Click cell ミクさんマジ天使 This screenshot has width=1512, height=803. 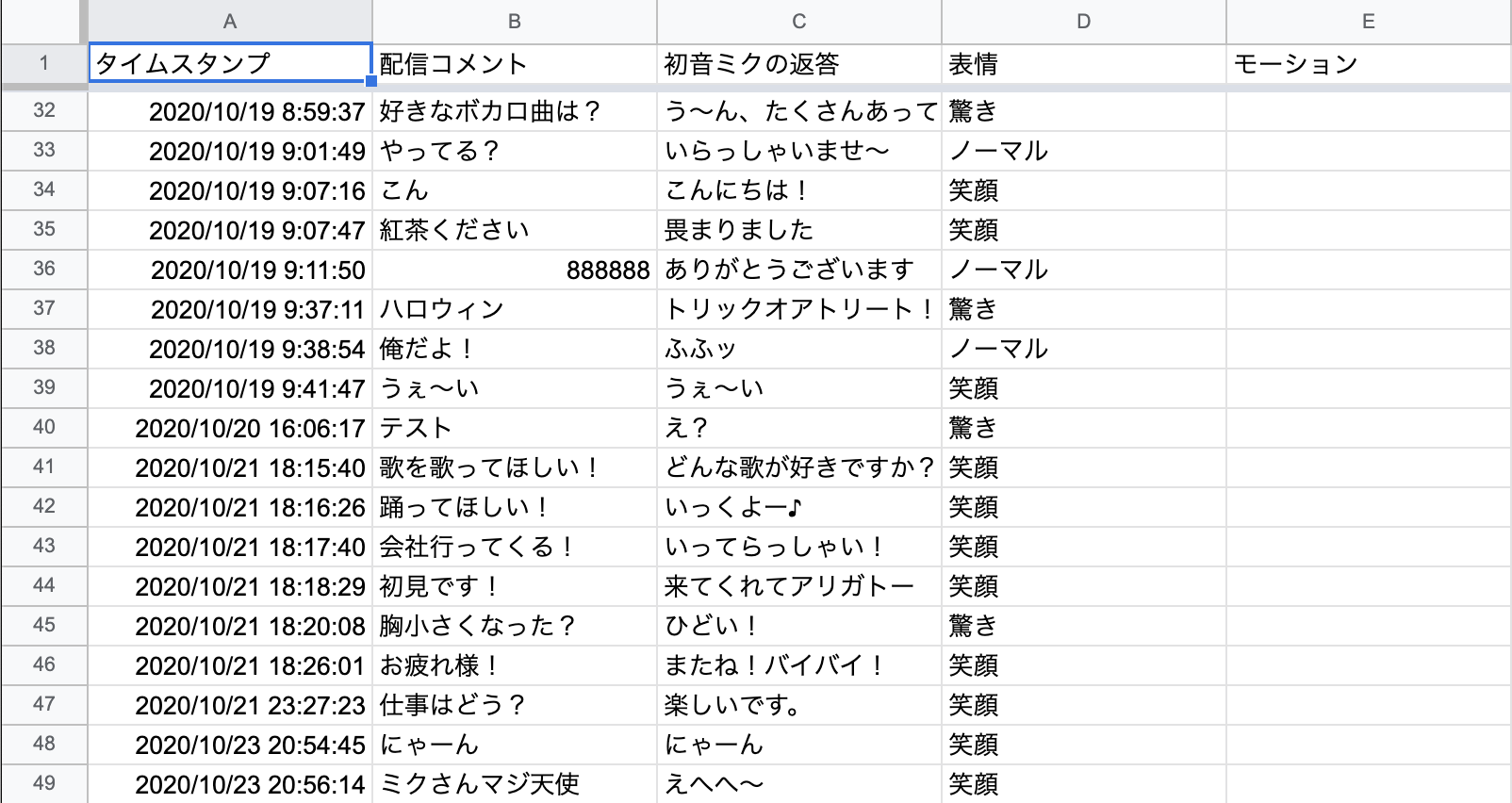click(515, 784)
